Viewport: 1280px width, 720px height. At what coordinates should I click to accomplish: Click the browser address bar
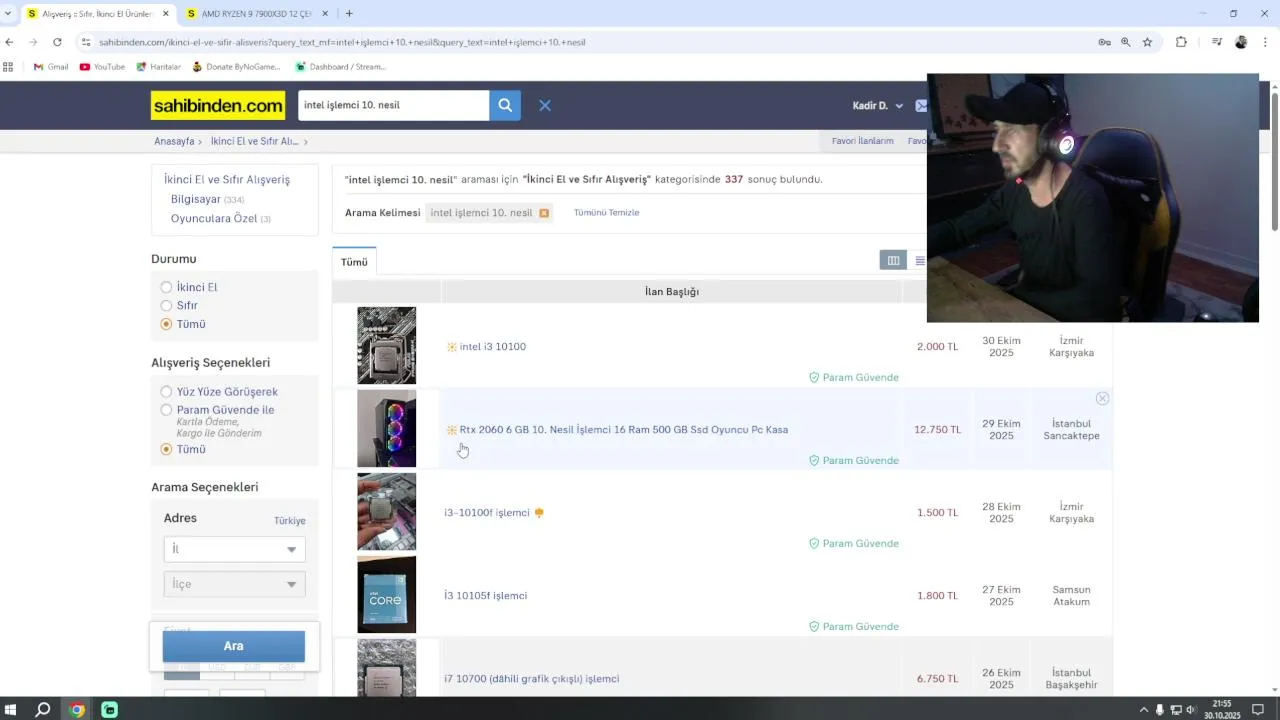(x=590, y=42)
